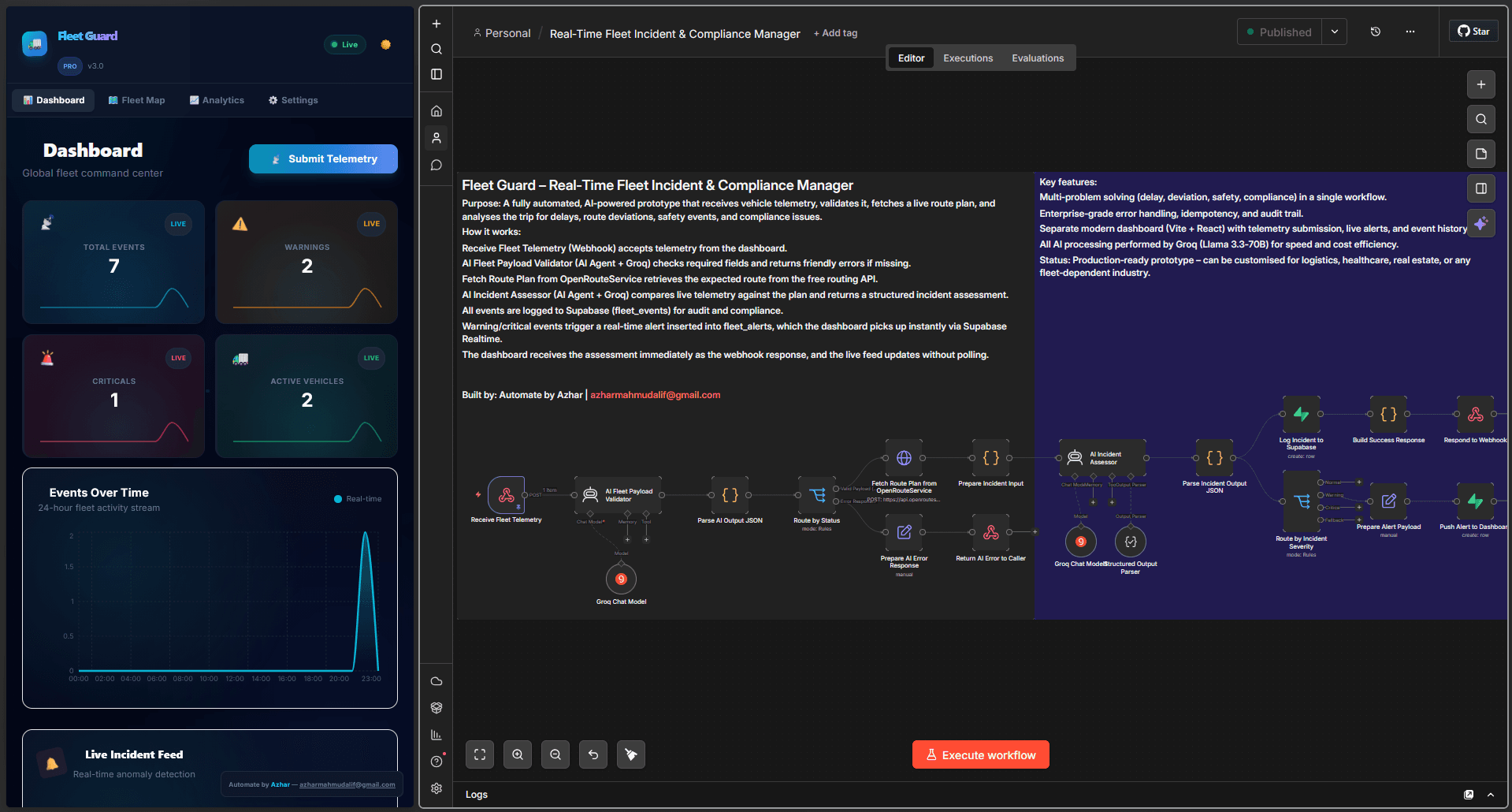Screen dimensions: 1512x812
Task: Add a sticky note to the canvas
Action: click(x=1481, y=154)
